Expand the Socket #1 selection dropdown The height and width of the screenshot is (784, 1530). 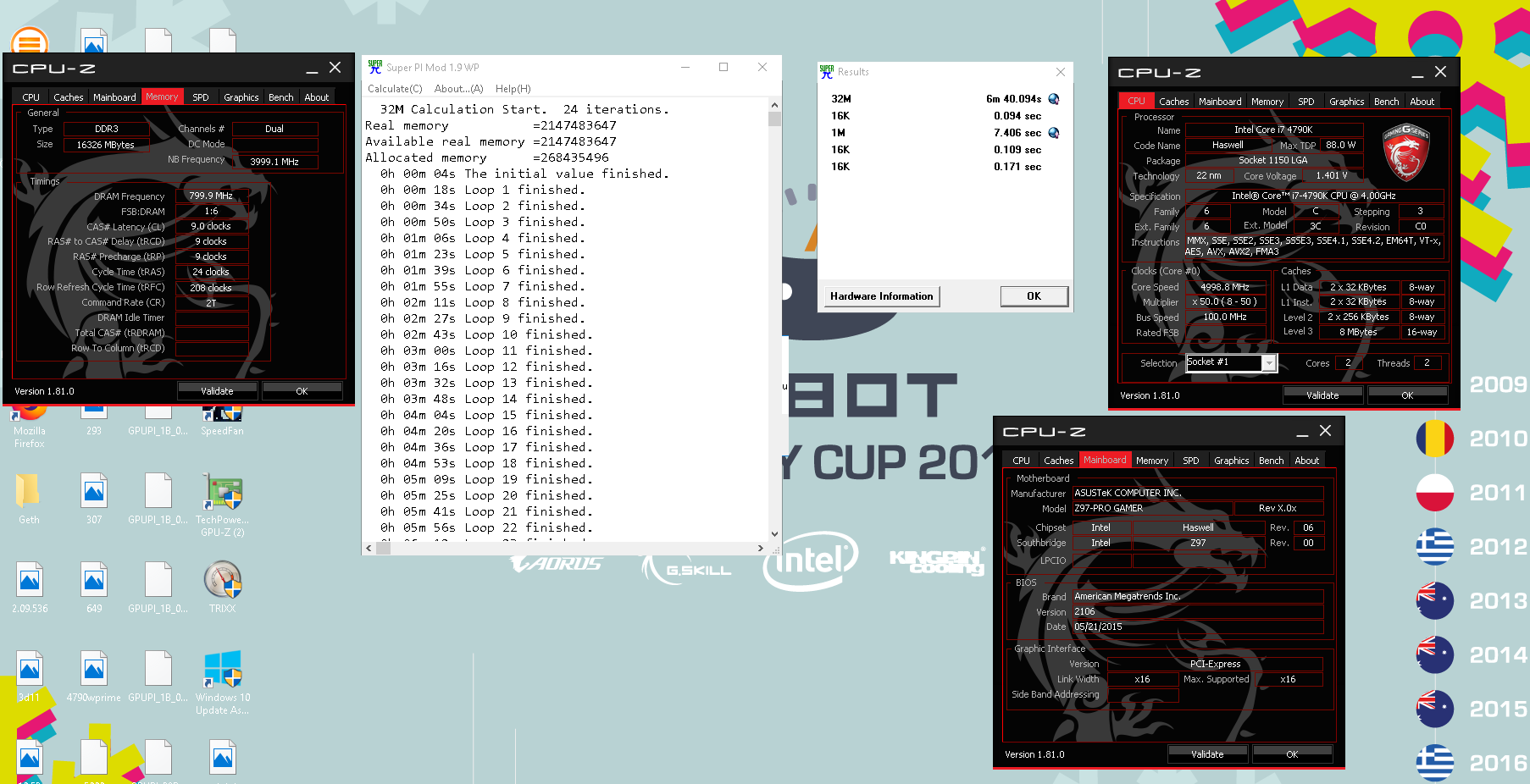[1269, 363]
